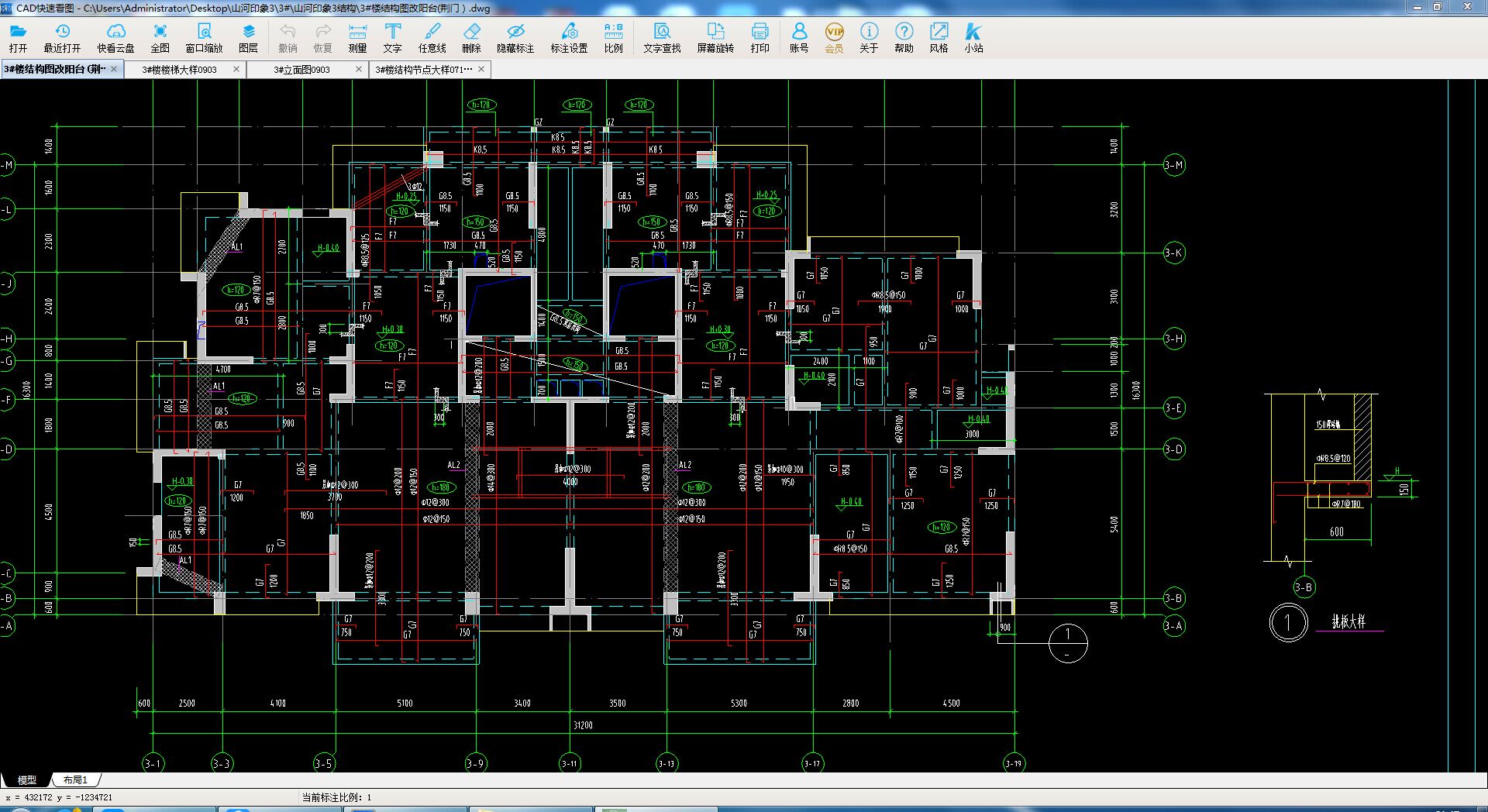
Task: Click the 当前标注比例 status text
Action: point(336,797)
